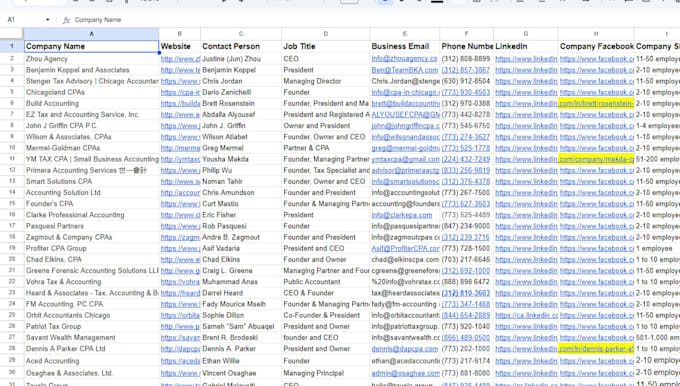Select the Managing Director job title cell
The width and height of the screenshot is (680, 386).
[x=325, y=81]
